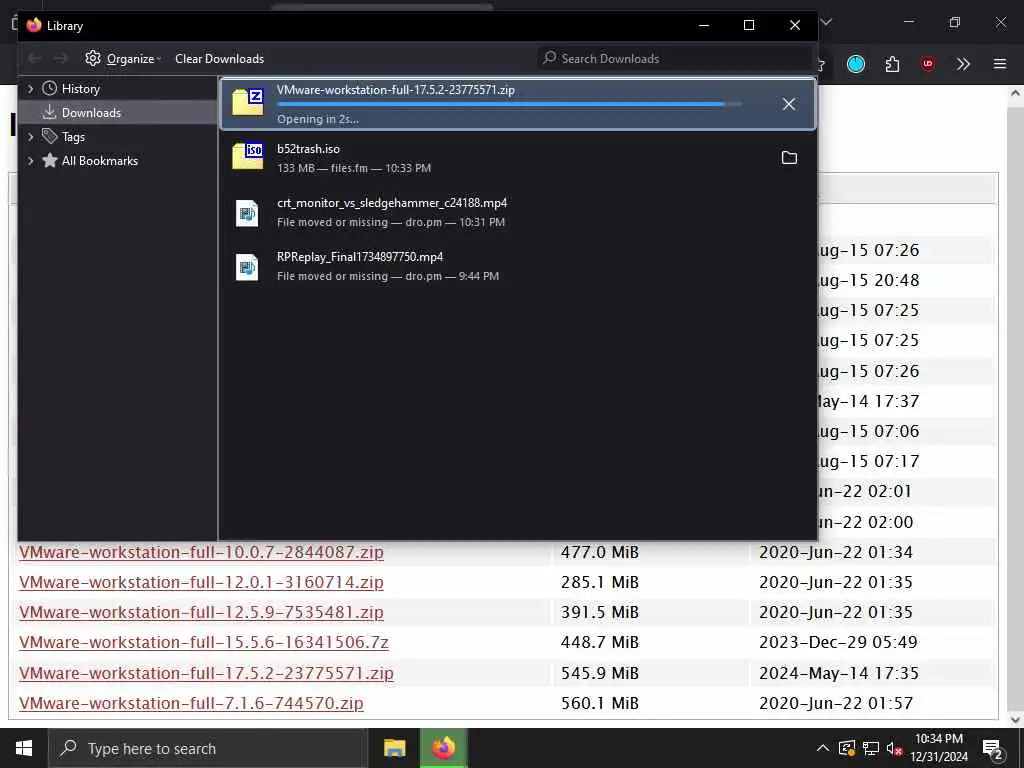
Task: Expand the Tags tree node
Action: click(30, 136)
